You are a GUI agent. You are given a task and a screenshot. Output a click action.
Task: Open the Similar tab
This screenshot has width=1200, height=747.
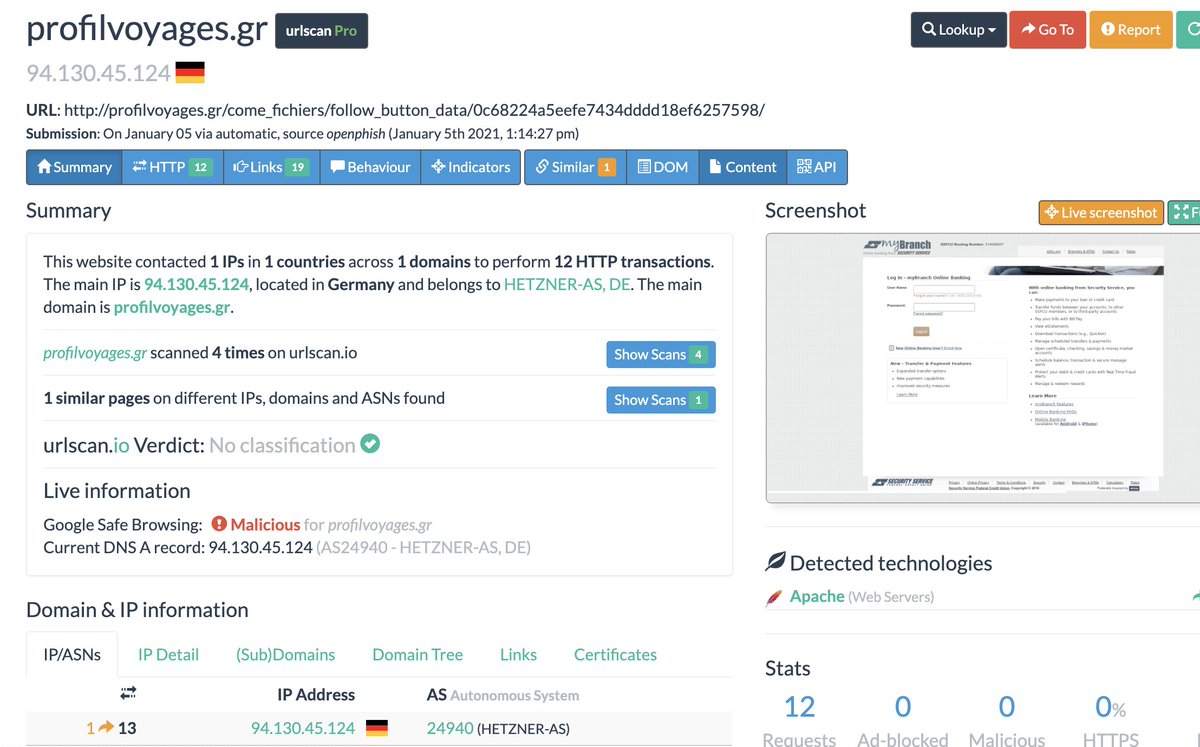point(575,167)
